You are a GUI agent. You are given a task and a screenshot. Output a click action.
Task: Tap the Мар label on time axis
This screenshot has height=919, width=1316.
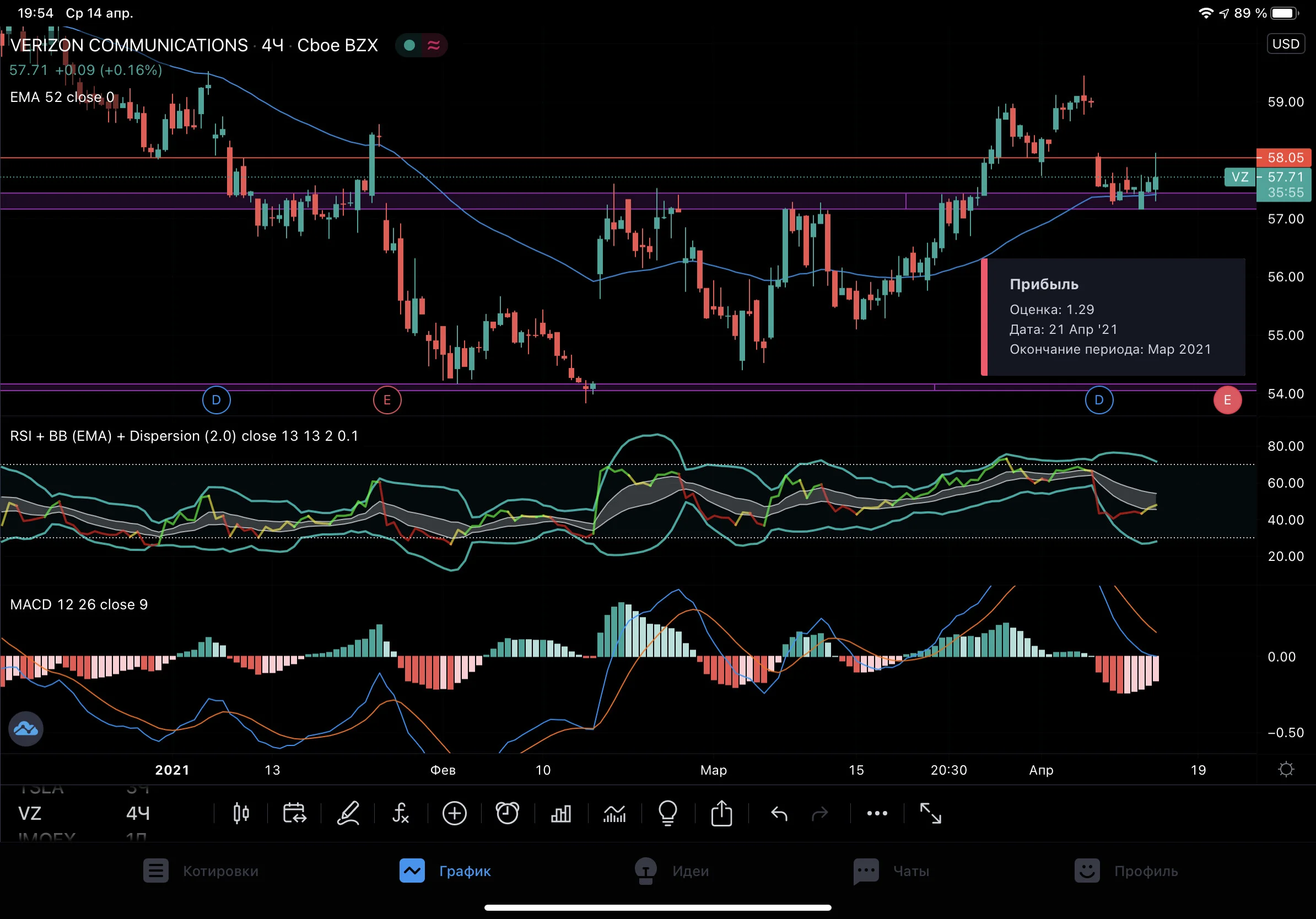pos(714,770)
